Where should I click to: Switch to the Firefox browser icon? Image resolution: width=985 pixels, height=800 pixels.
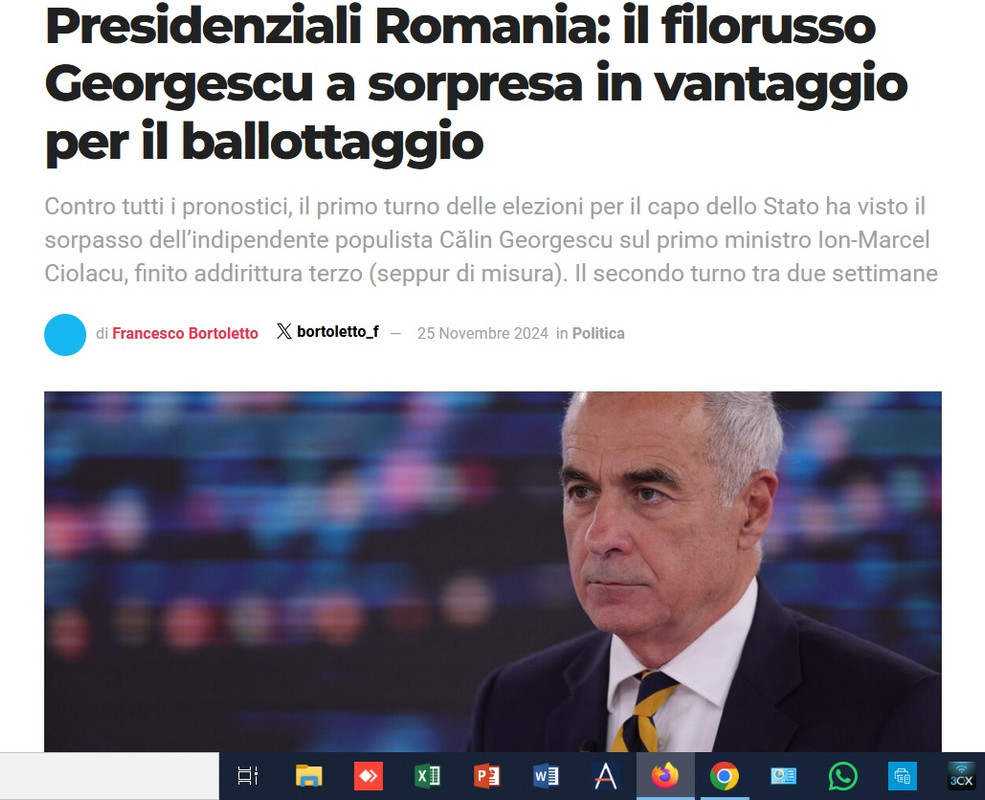[x=665, y=776]
